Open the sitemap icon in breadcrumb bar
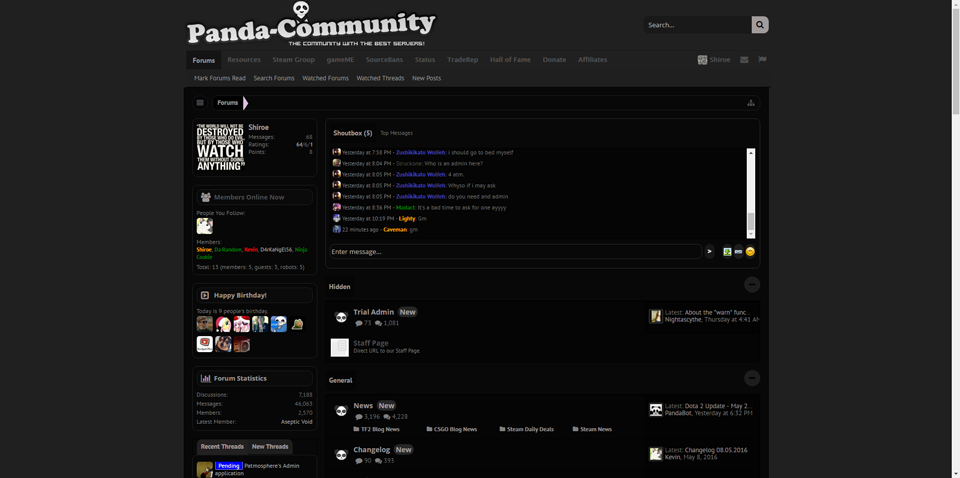Viewport: 960px width, 478px height. pyautogui.click(x=751, y=103)
